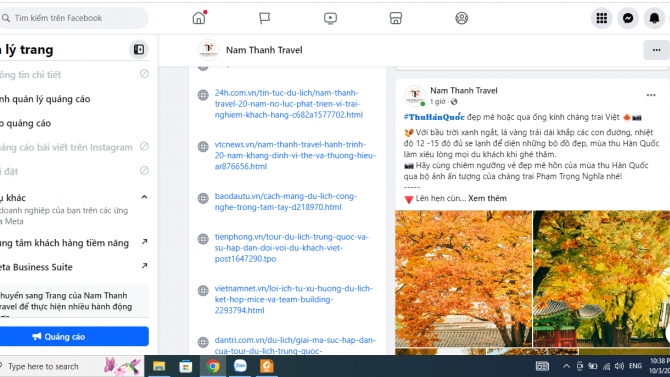The height and width of the screenshot is (377, 670).
Task: Click the network icon in system tray
Action: [606, 366]
